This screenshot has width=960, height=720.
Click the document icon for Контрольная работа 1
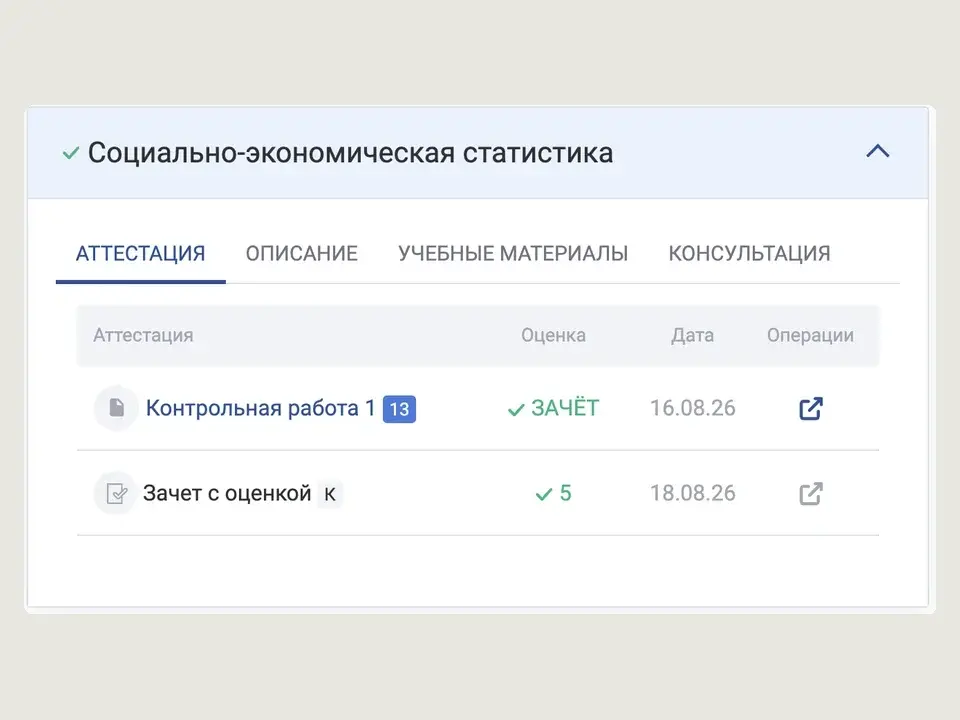[x=116, y=408]
